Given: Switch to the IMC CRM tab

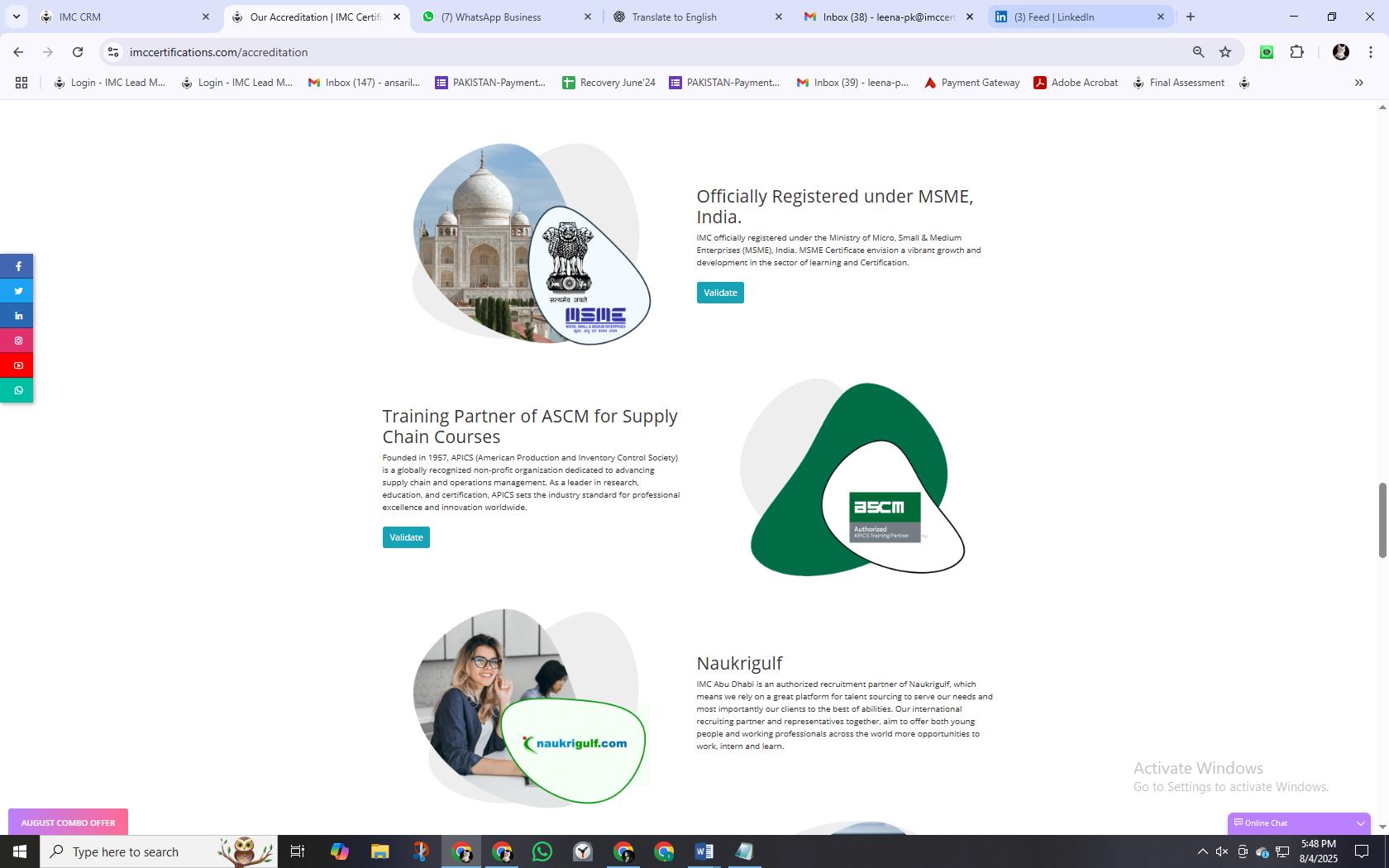Looking at the screenshot, I should click(x=126, y=17).
